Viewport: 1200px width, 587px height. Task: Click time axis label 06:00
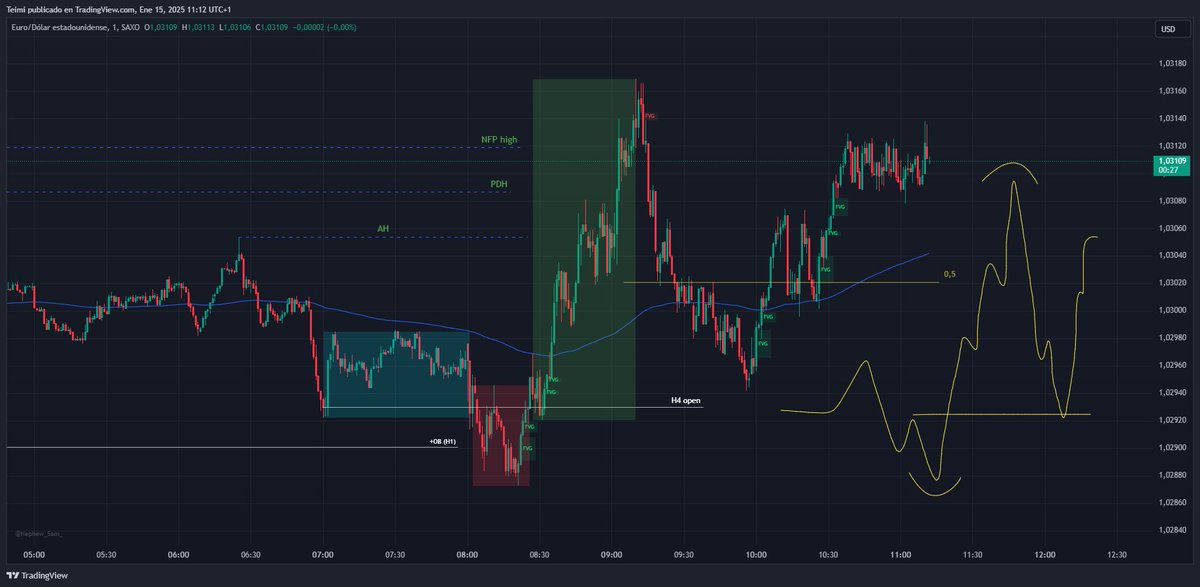point(179,554)
